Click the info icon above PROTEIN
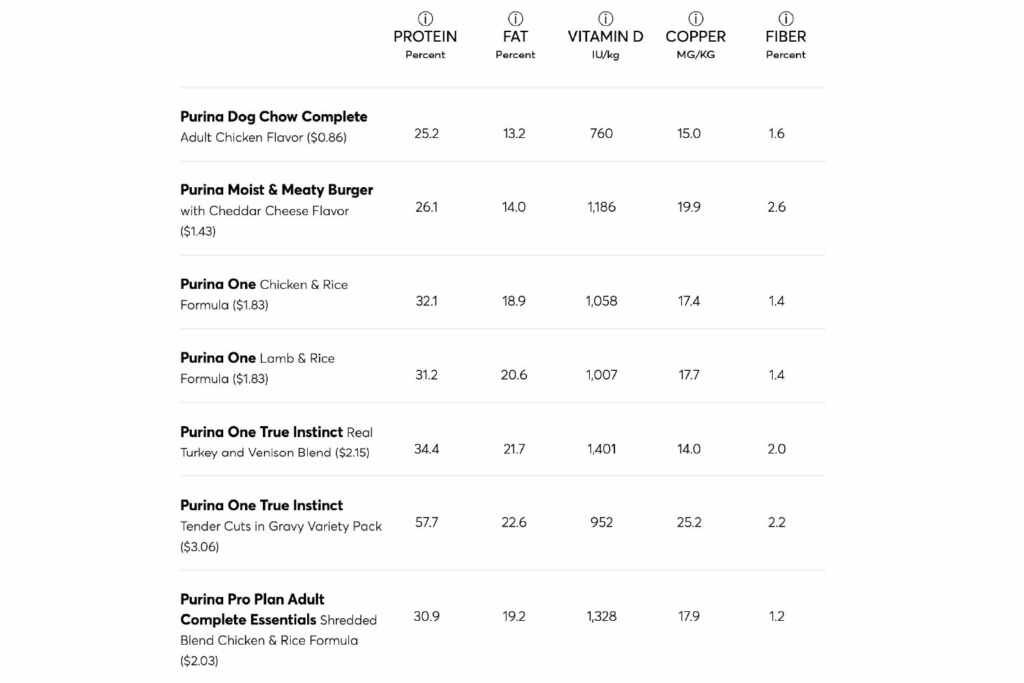This screenshot has width=1024, height=683. pos(426,19)
